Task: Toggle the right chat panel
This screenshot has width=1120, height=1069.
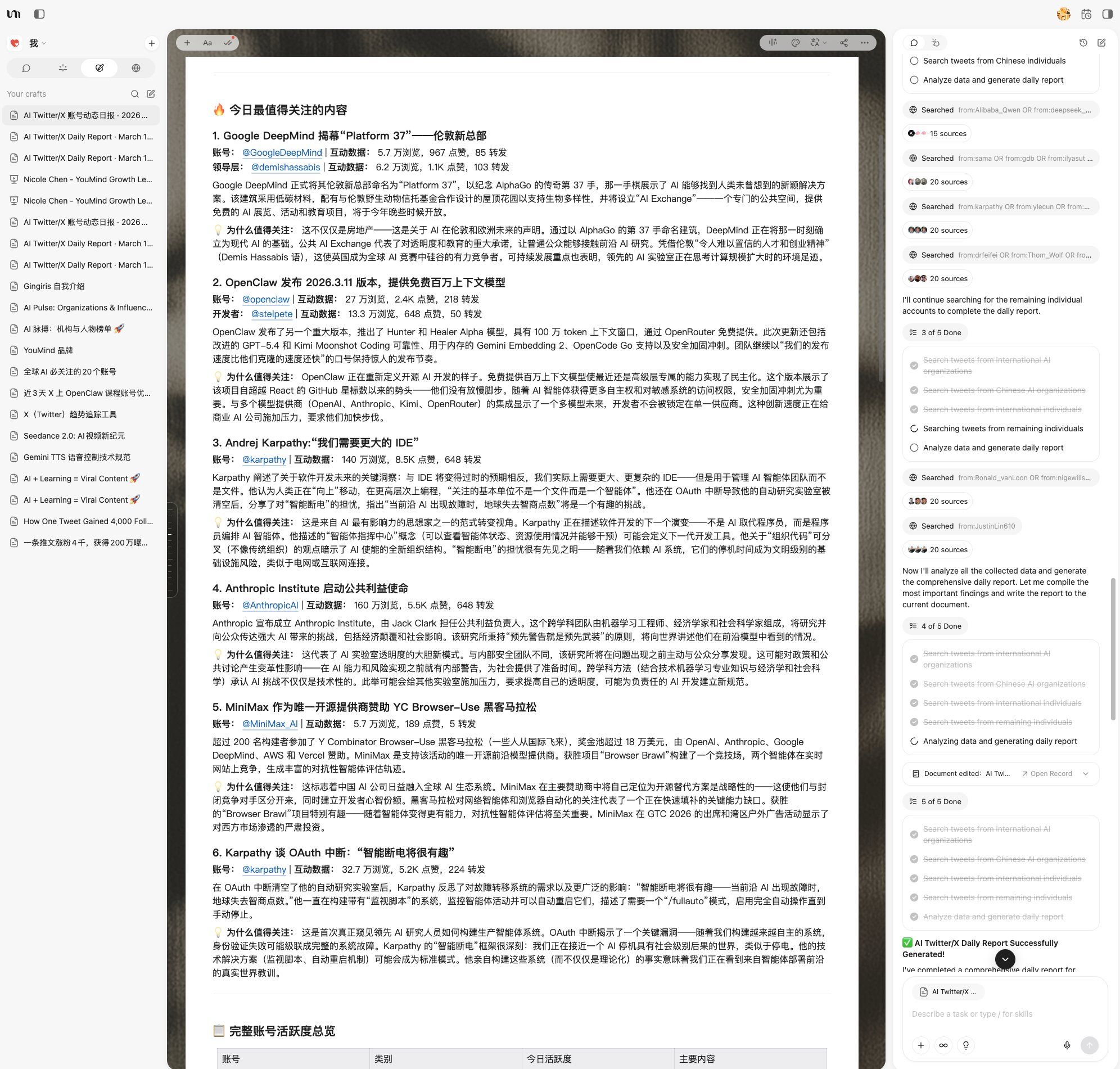Action: (x=1107, y=14)
